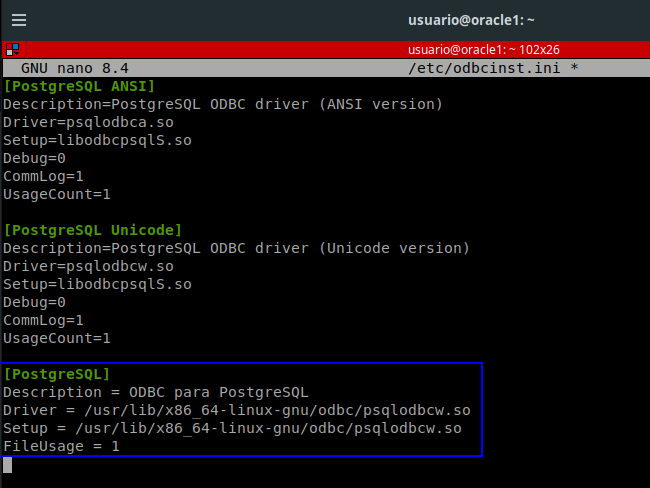Open the Terminator terminal grouping icon

13,50
